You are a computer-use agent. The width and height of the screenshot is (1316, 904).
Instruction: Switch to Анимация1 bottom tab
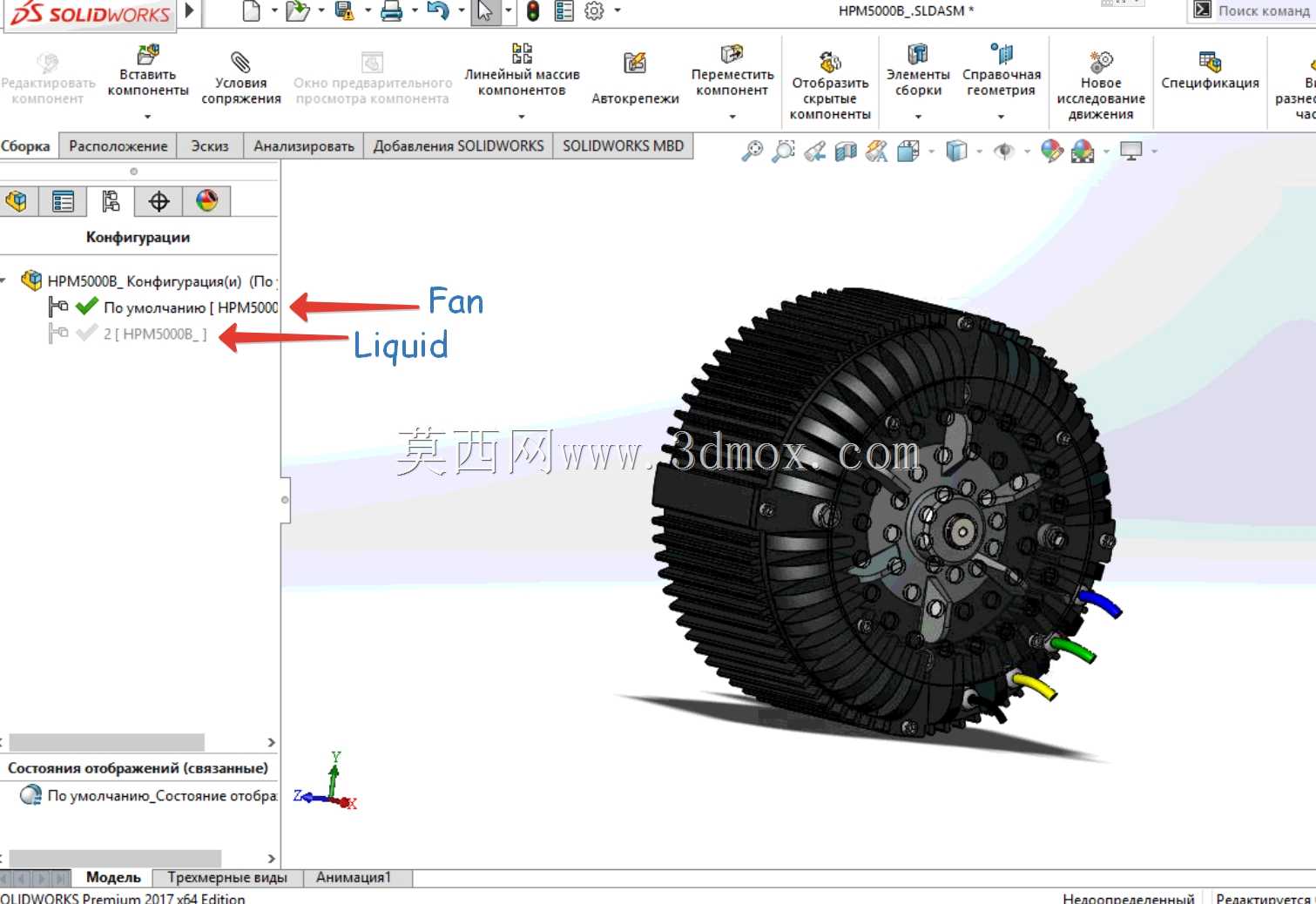(x=353, y=878)
